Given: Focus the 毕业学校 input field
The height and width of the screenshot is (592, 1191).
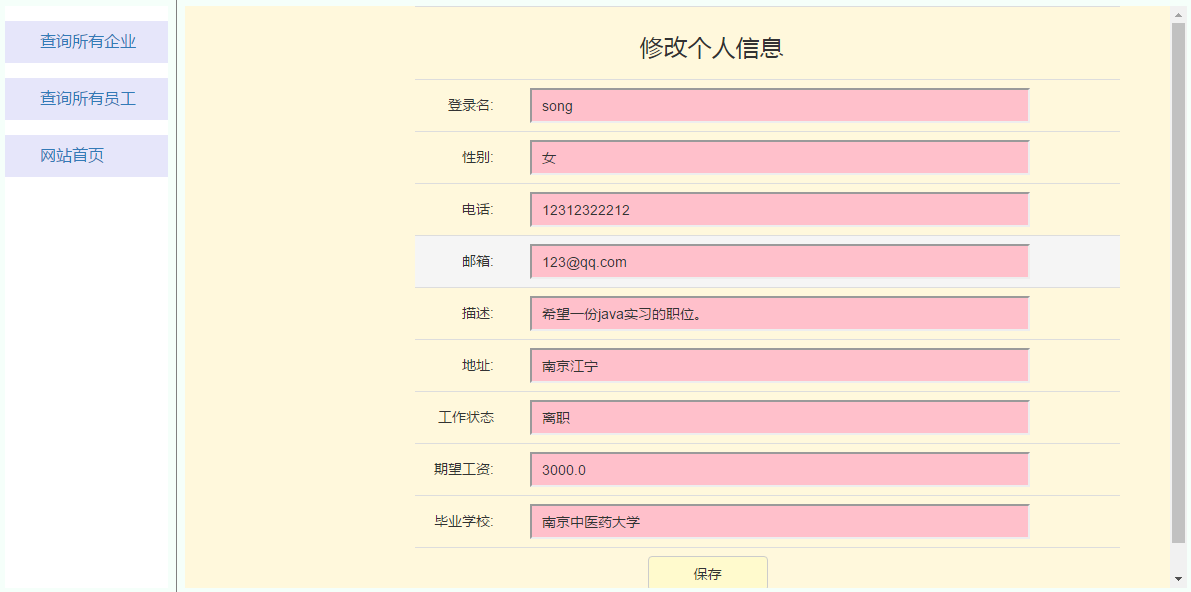Looking at the screenshot, I should [x=779, y=522].
